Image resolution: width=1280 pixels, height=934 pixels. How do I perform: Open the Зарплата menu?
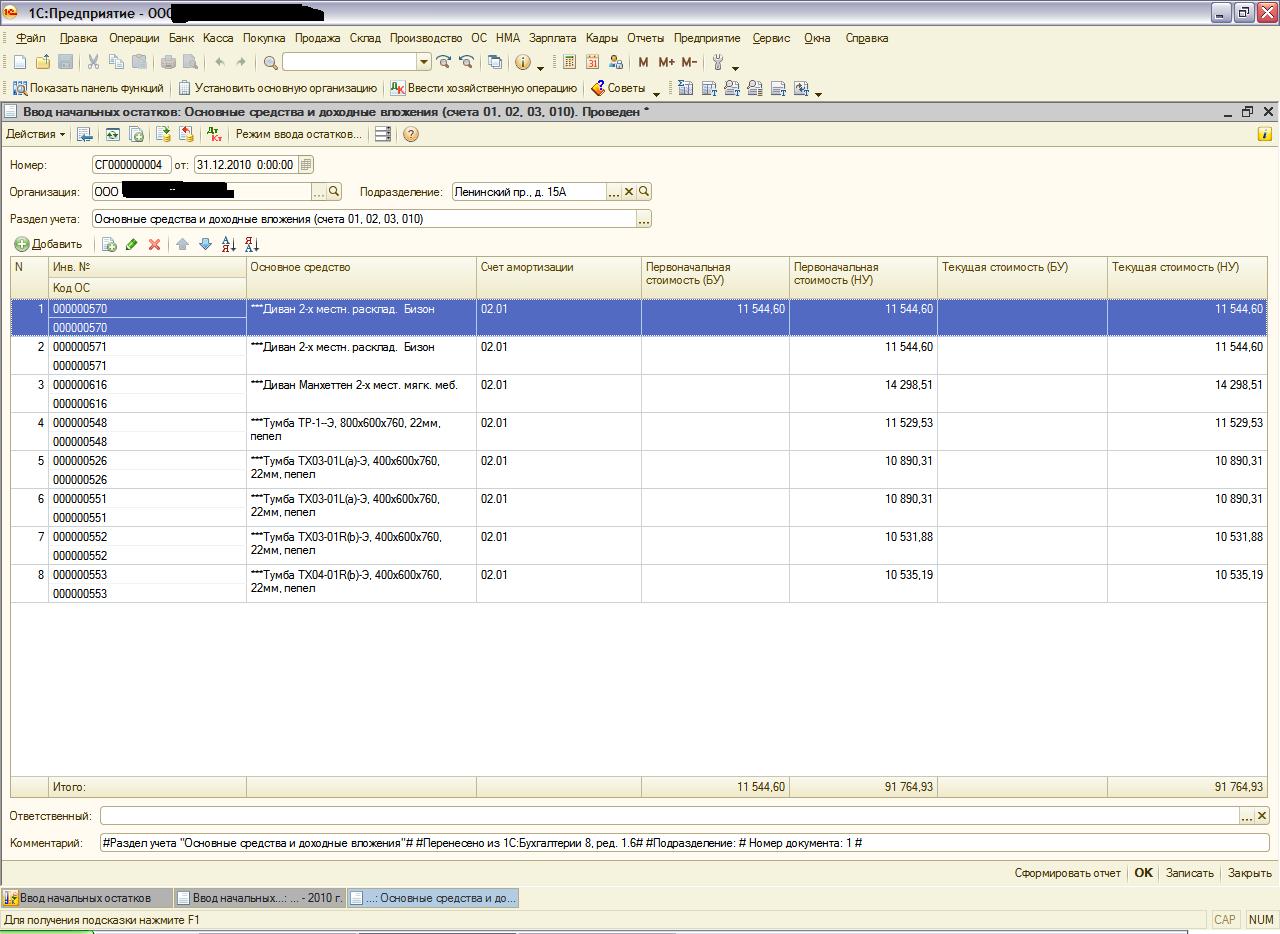(x=552, y=38)
